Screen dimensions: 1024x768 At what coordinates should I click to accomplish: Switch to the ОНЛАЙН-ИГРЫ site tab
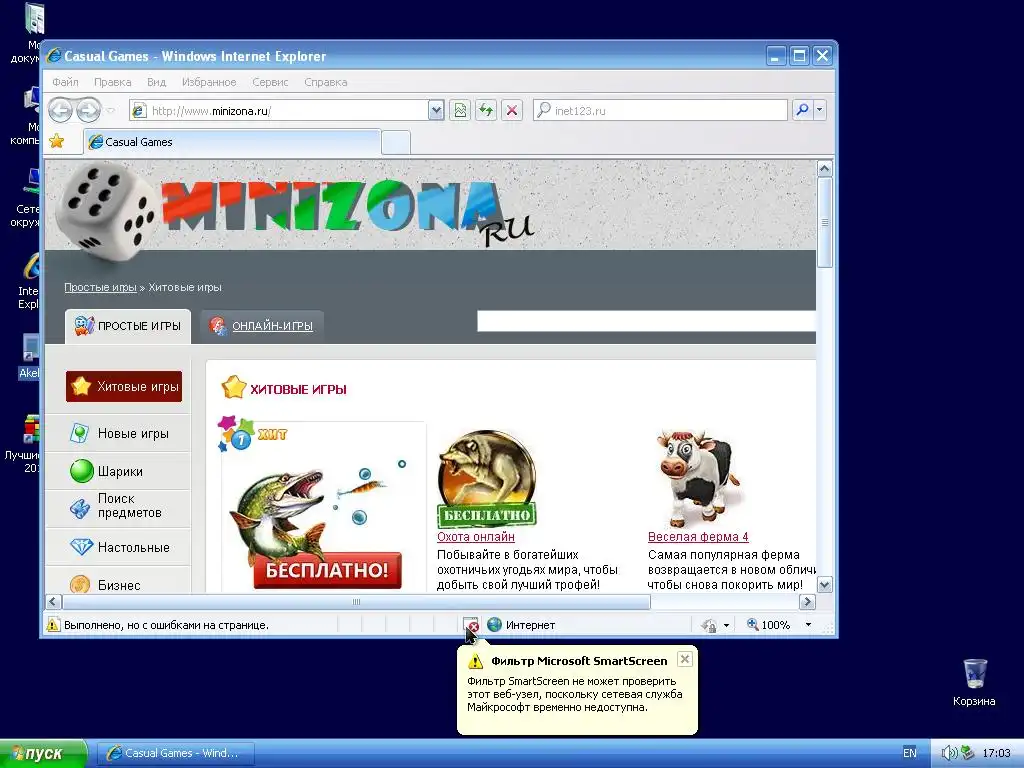coord(262,326)
